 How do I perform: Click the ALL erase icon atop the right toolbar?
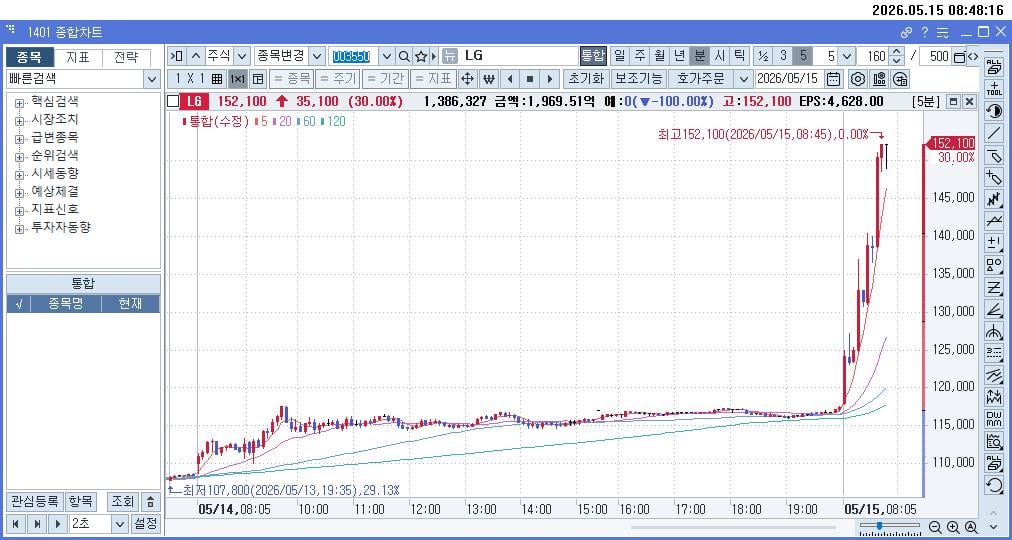point(994,67)
